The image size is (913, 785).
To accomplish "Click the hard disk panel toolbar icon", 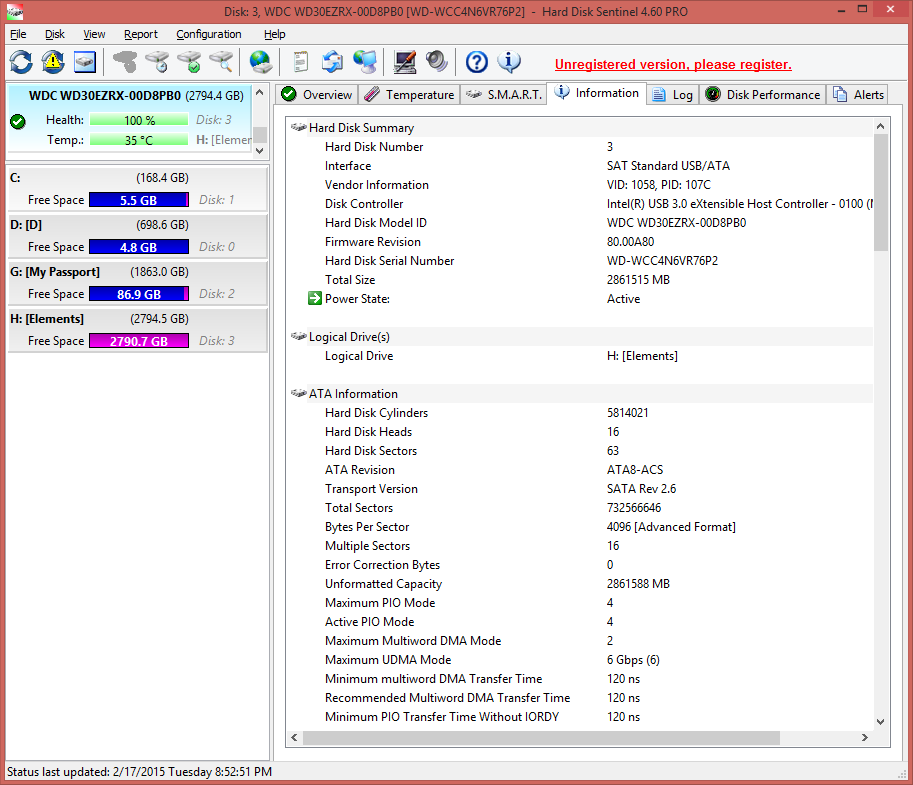I will tap(85, 62).
